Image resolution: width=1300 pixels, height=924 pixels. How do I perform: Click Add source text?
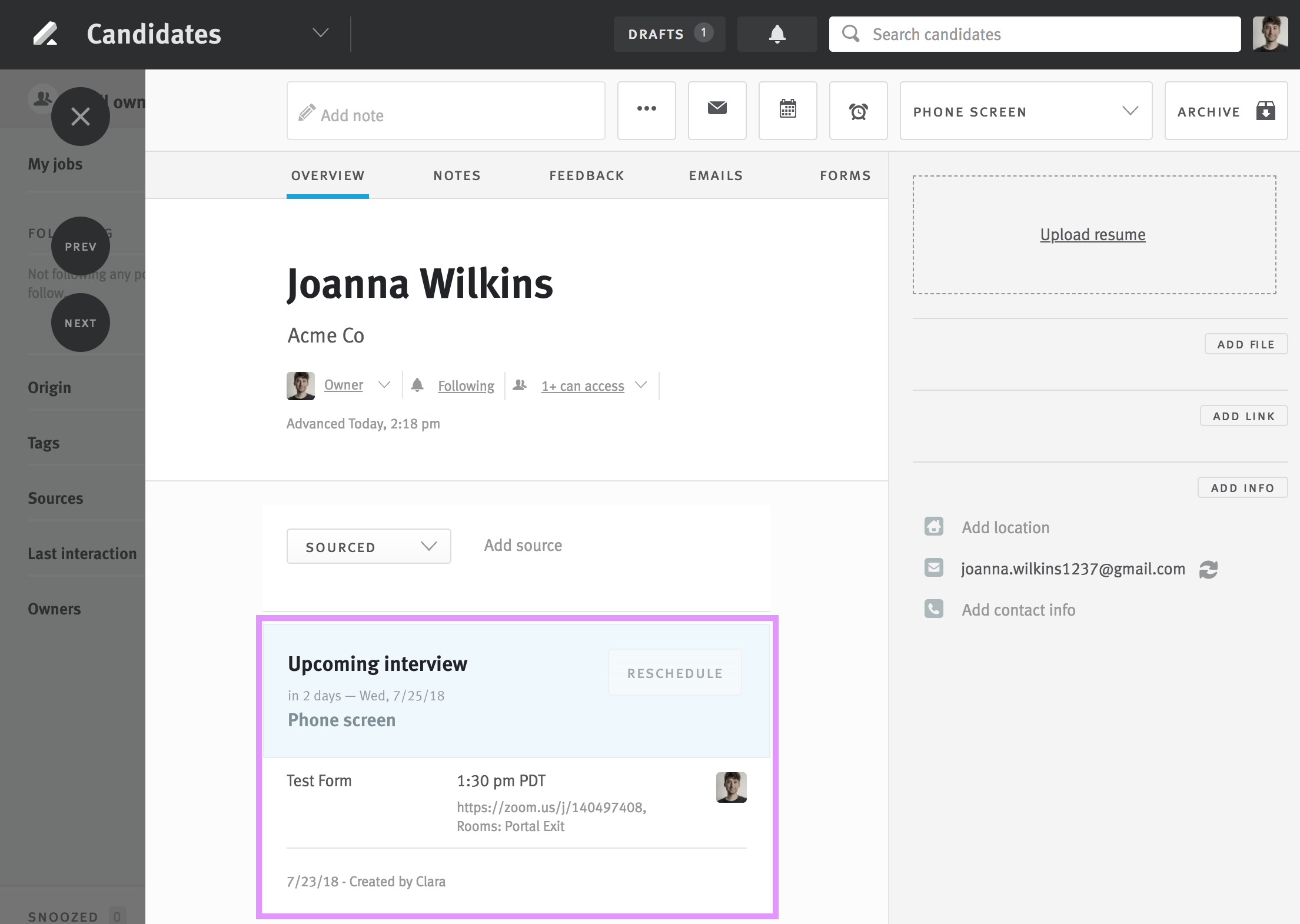pos(523,545)
